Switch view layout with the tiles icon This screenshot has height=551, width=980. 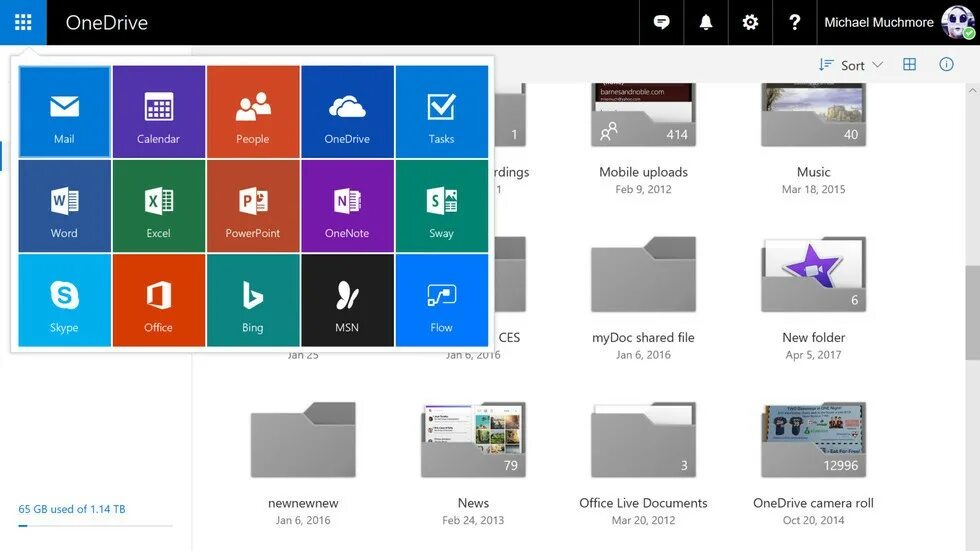coord(909,64)
